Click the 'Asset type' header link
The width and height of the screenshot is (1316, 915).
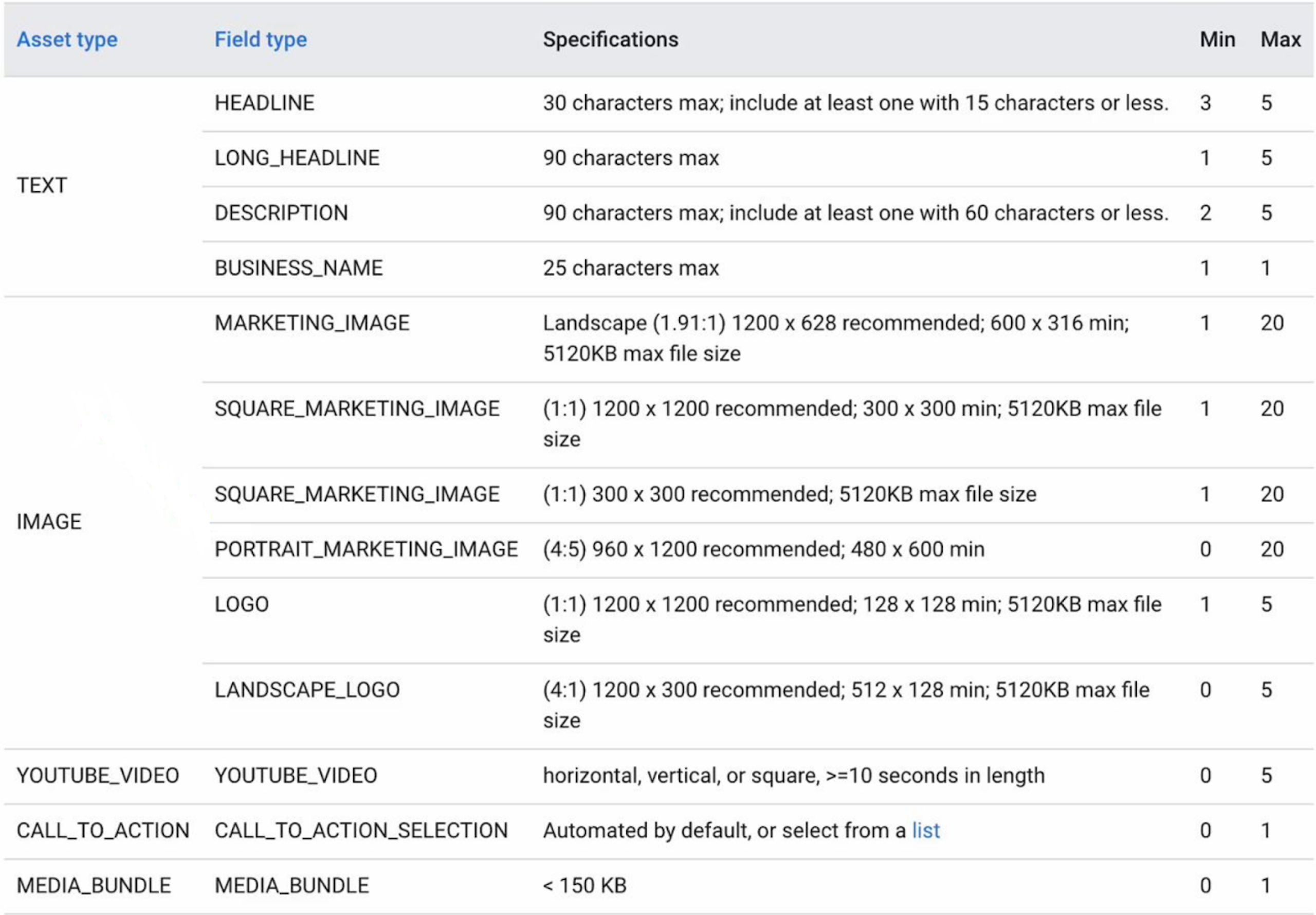pos(67,40)
